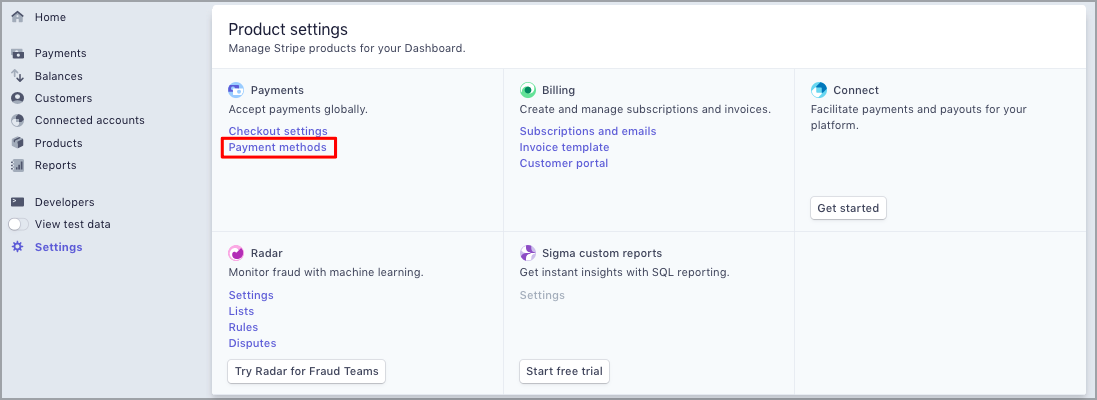Click the blue Connect product icon
The height and width of the screenshot is (400, 1097).
pyautogui.click(x=819, y=90)
